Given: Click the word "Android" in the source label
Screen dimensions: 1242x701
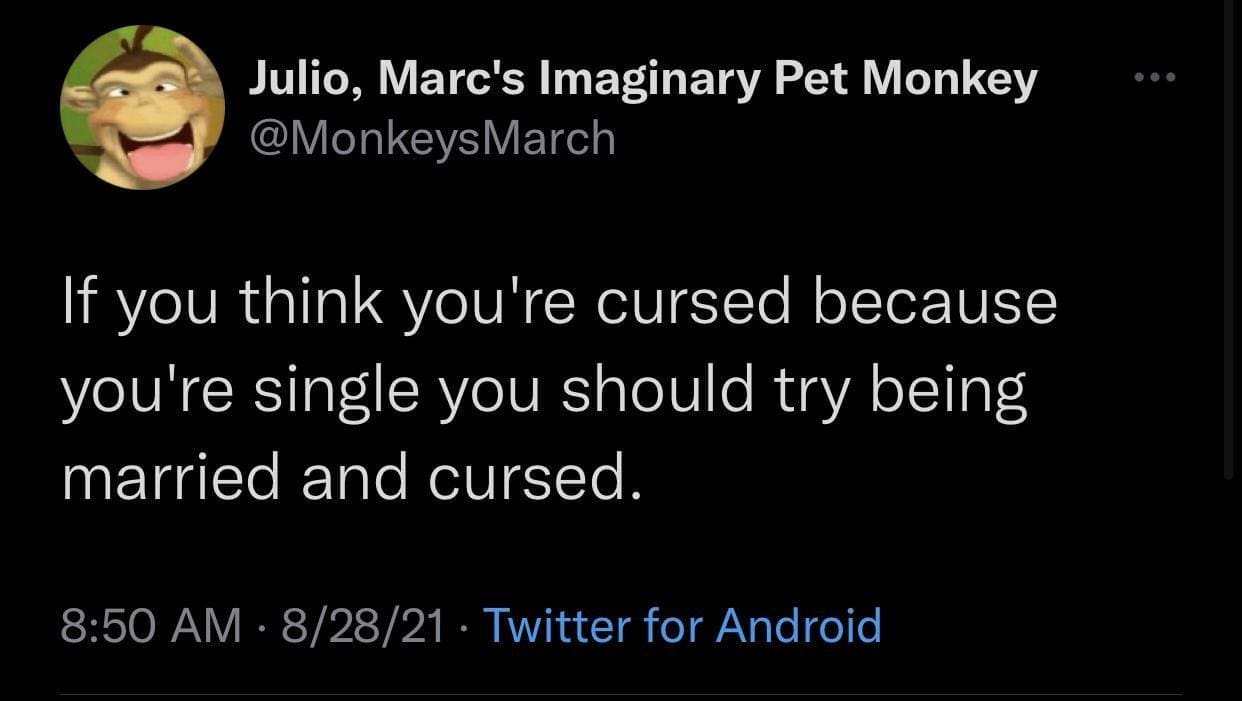Looking at the screenshot, I should (799, 625).
